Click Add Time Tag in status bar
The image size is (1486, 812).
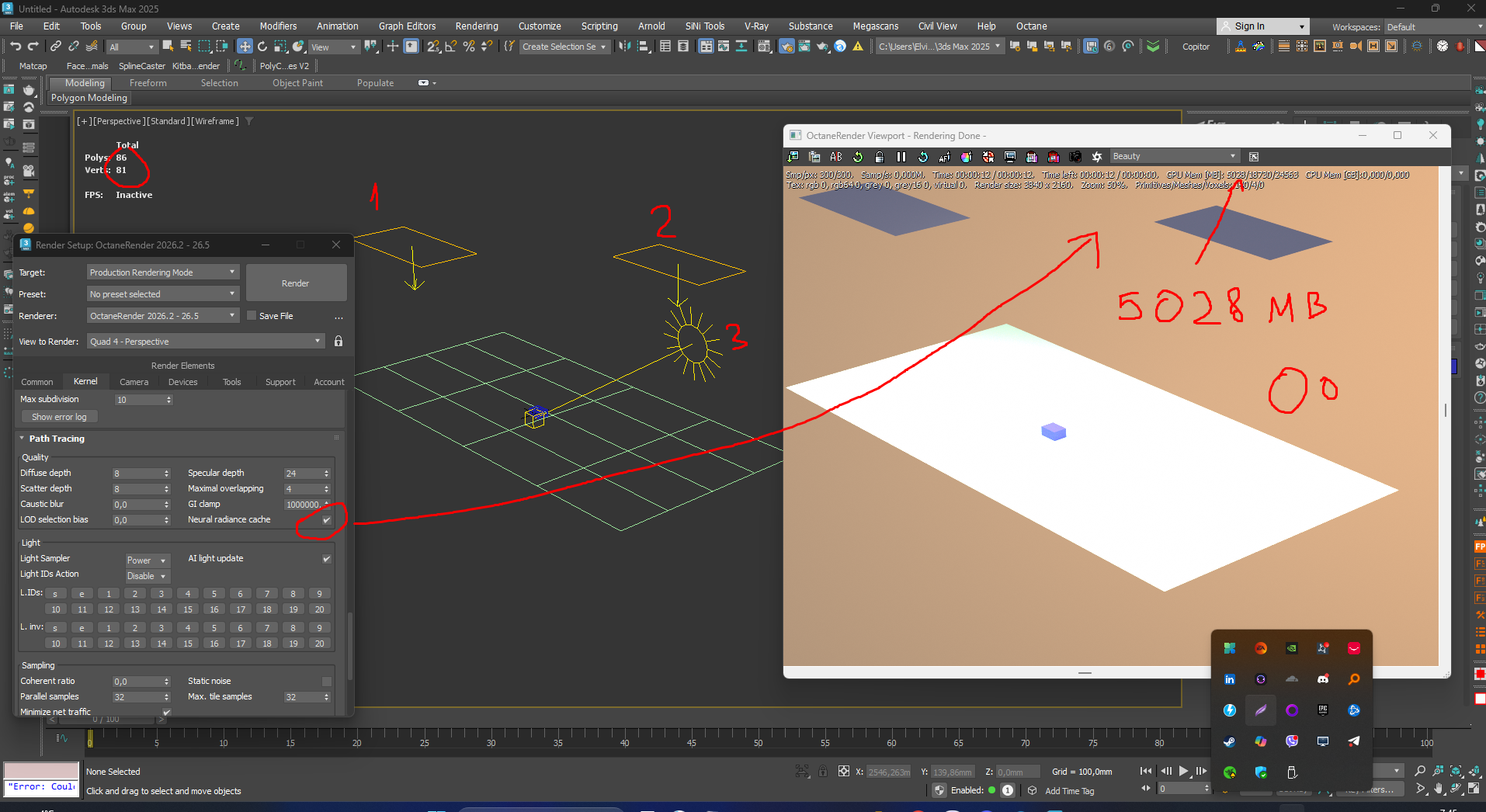(1069, 791)
